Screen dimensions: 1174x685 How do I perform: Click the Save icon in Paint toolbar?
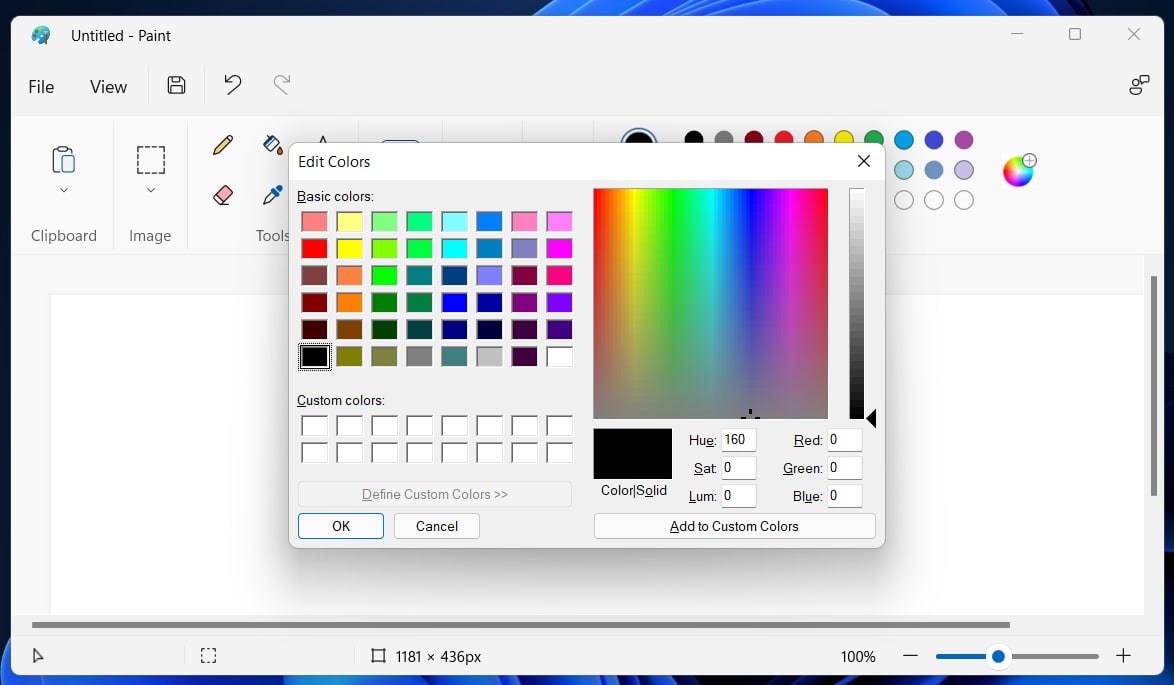(x=176, y=85)
